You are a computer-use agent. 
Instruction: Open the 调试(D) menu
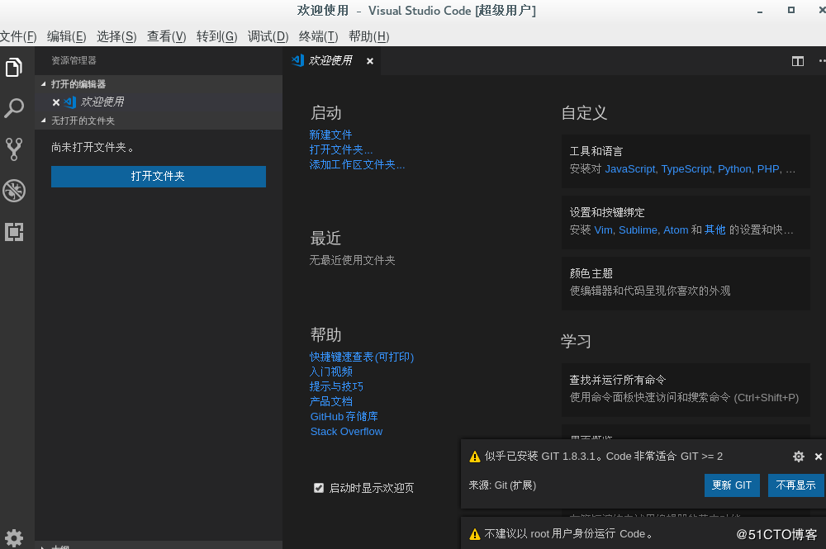pyautogui.click(x=268, y=36)
